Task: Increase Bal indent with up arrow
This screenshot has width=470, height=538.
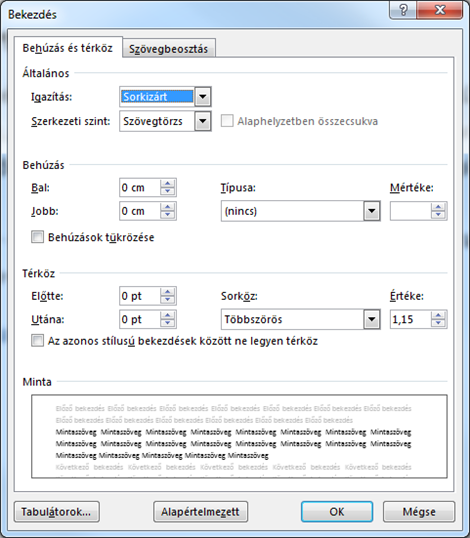Action: (167, 184)
